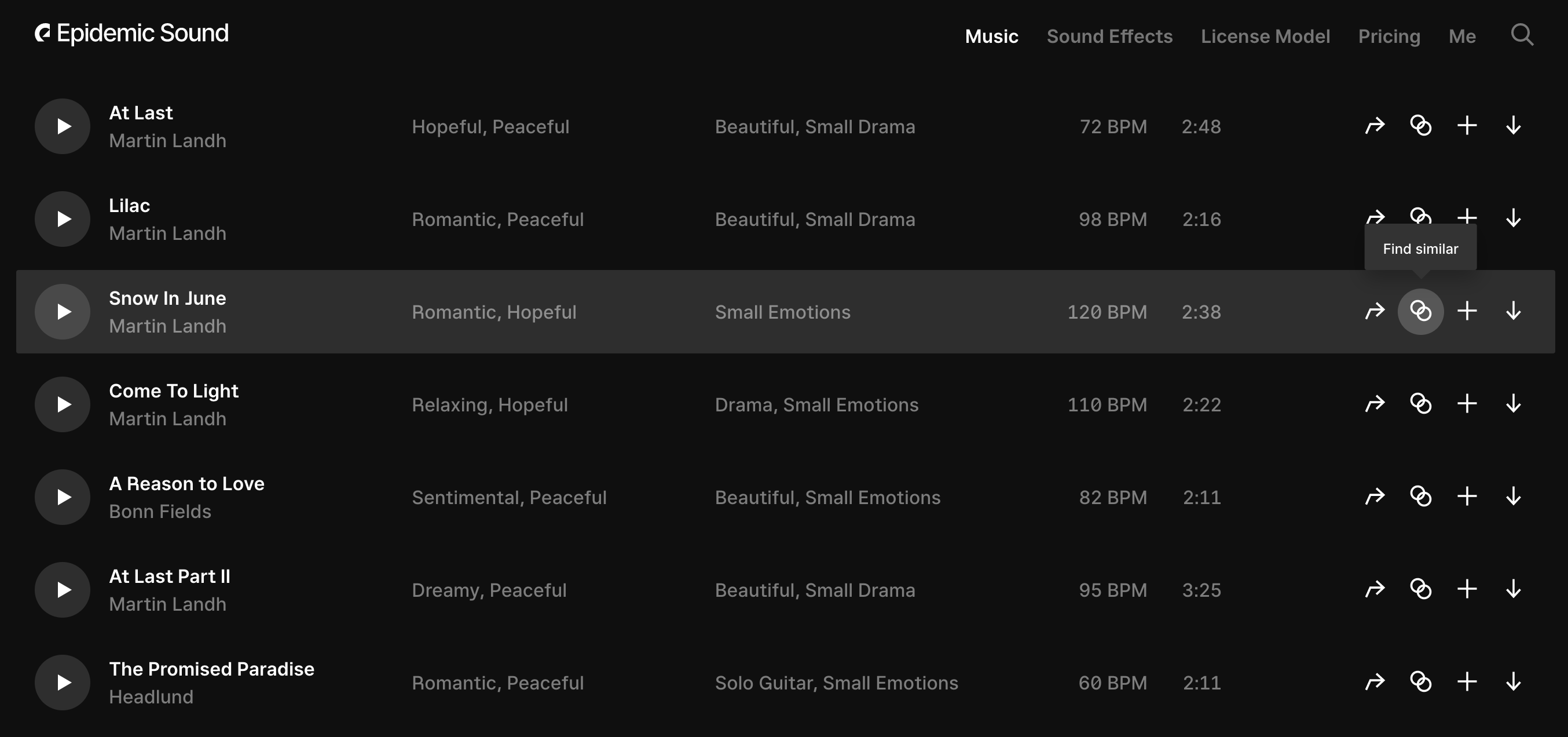The image size is (1568, 737).
Task: Share the Come To Light track
Action: pyautogui.click(x=1375, y=404)
